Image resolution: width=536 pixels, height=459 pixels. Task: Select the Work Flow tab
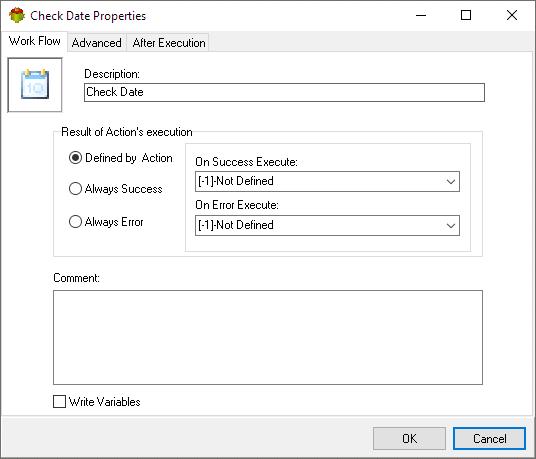pyautogui.click(x=35, y=41)
